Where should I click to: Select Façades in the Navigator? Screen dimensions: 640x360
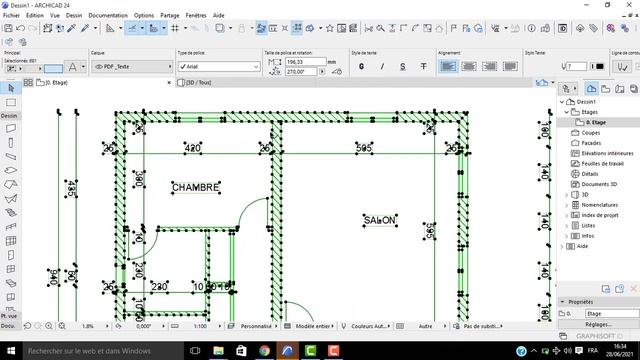pyautogui.click(x=591, y=143)
